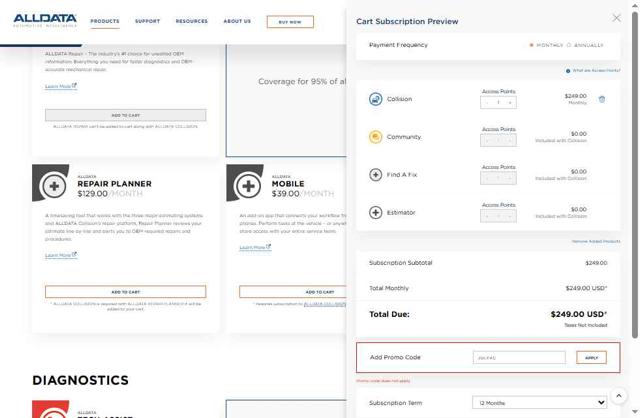Image resolution: width=640 pixels, height=418 pixels.
Task: Click the ALLDATA logo
Action: click(45, 20)
